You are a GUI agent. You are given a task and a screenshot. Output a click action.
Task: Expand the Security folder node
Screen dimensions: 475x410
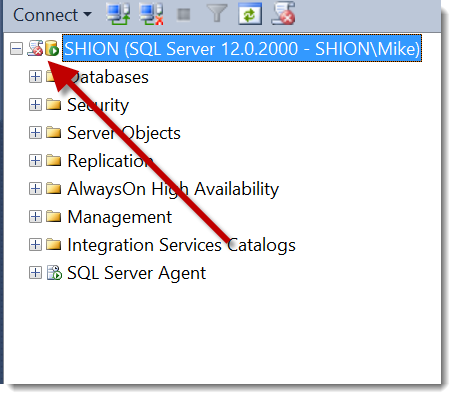click(x=35, y=105)
